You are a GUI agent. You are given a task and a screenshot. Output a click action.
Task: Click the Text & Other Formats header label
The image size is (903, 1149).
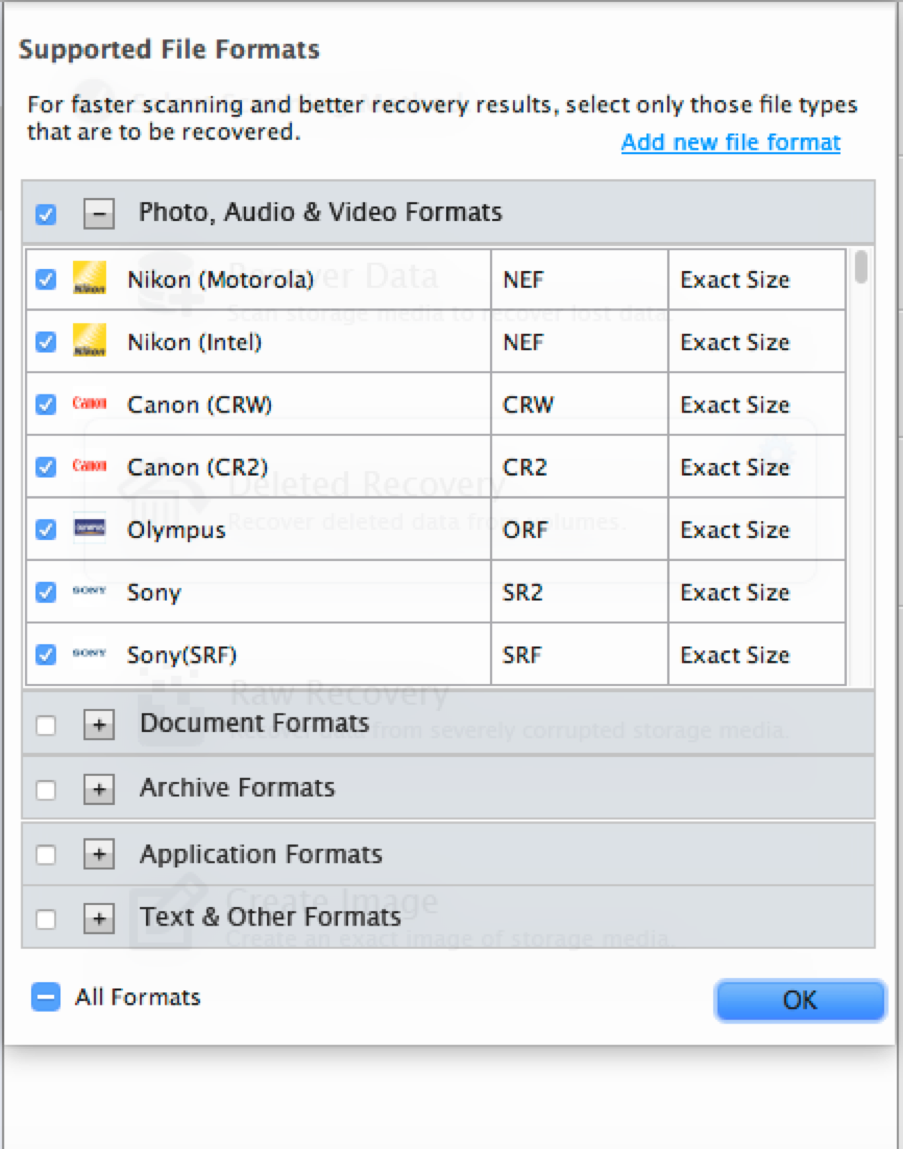click(270, 917)
